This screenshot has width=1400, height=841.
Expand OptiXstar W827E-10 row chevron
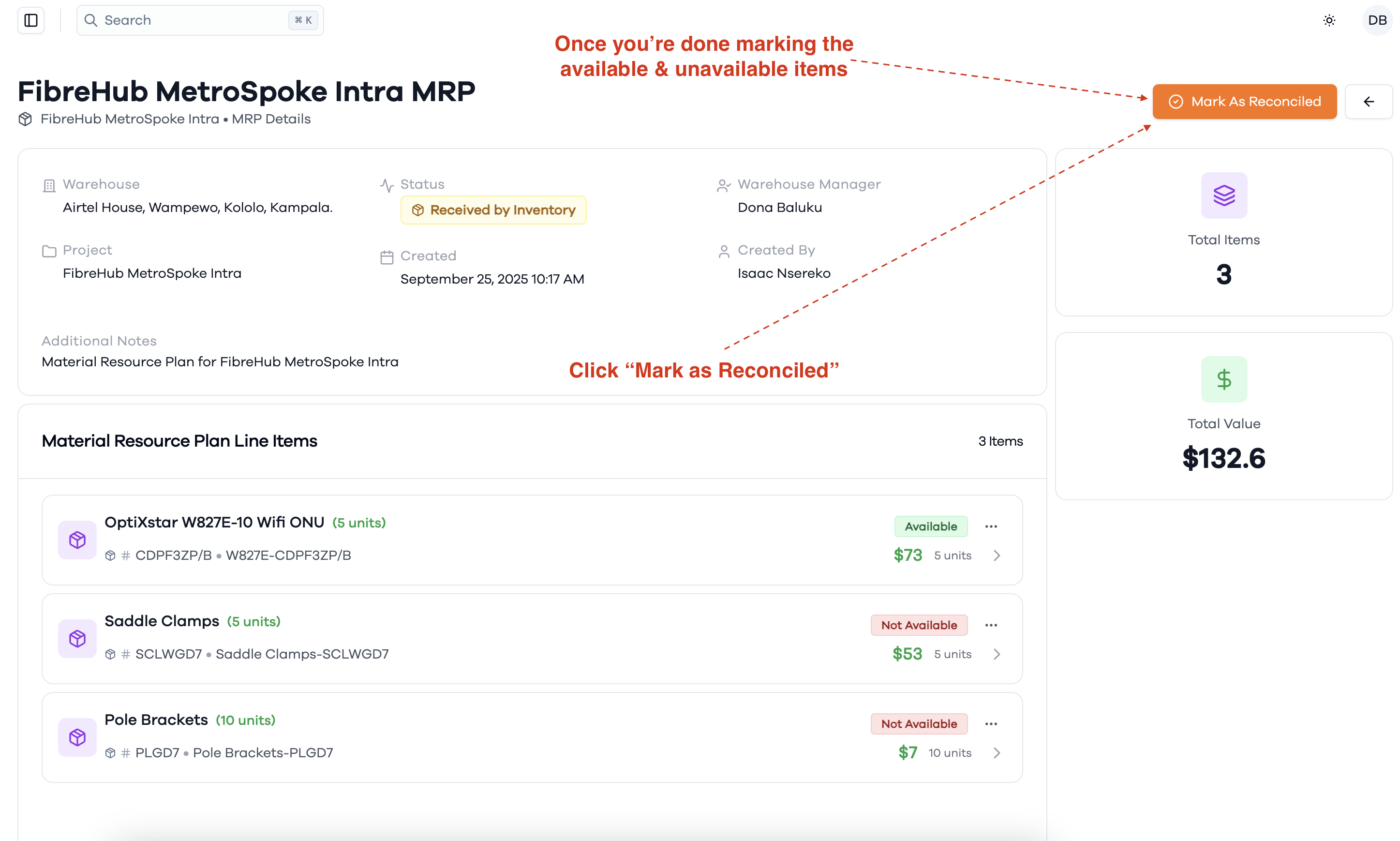click(x=997, y=556)
